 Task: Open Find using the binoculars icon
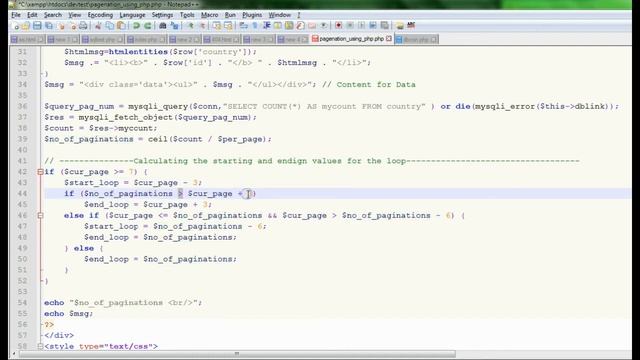162,26
